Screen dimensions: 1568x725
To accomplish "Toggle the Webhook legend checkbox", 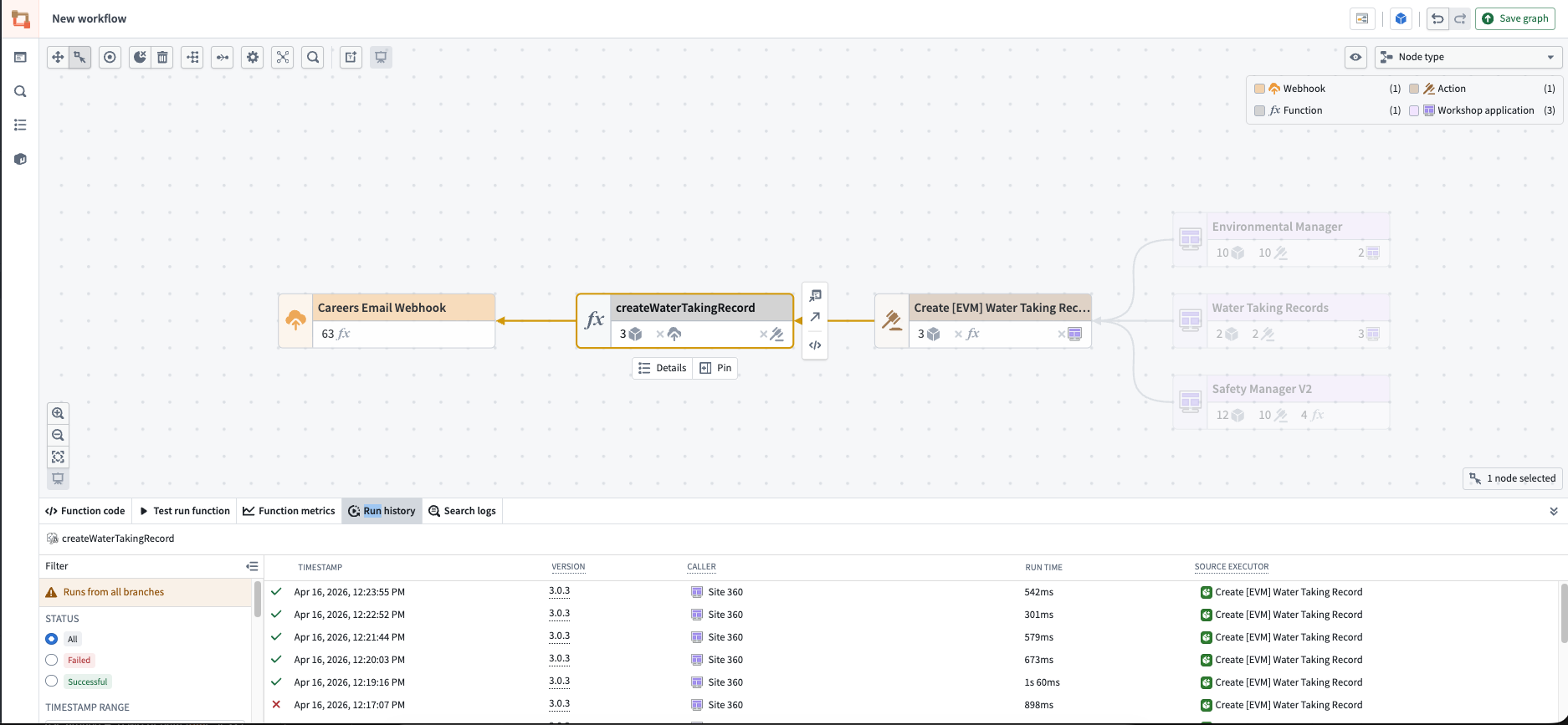I will click(1259, 89).
